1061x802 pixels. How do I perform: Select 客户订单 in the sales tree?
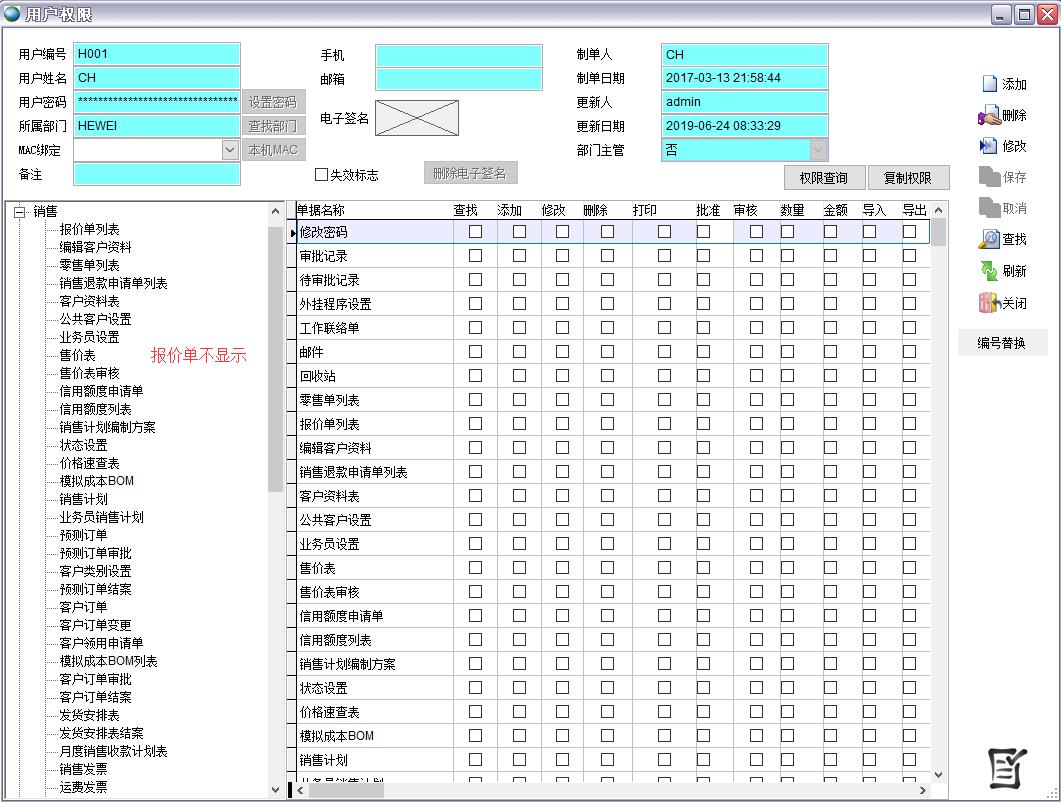tap(83, 607)
